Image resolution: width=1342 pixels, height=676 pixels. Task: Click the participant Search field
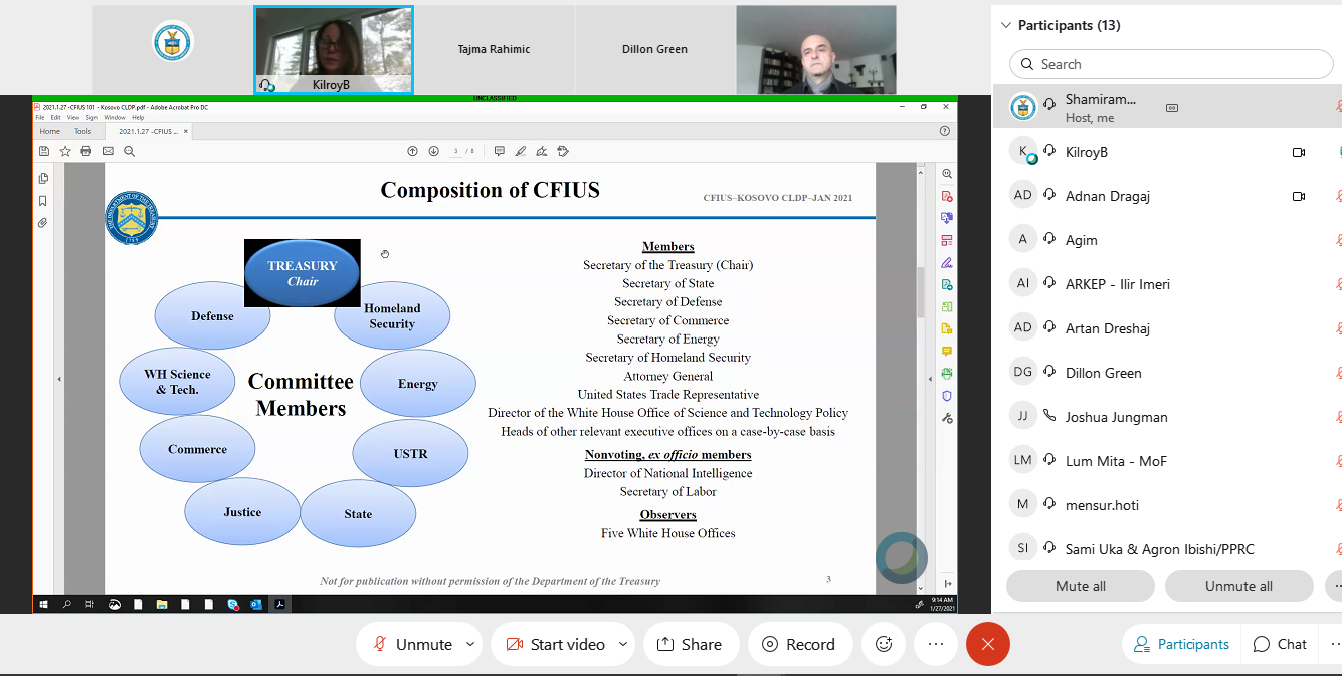1170,64
